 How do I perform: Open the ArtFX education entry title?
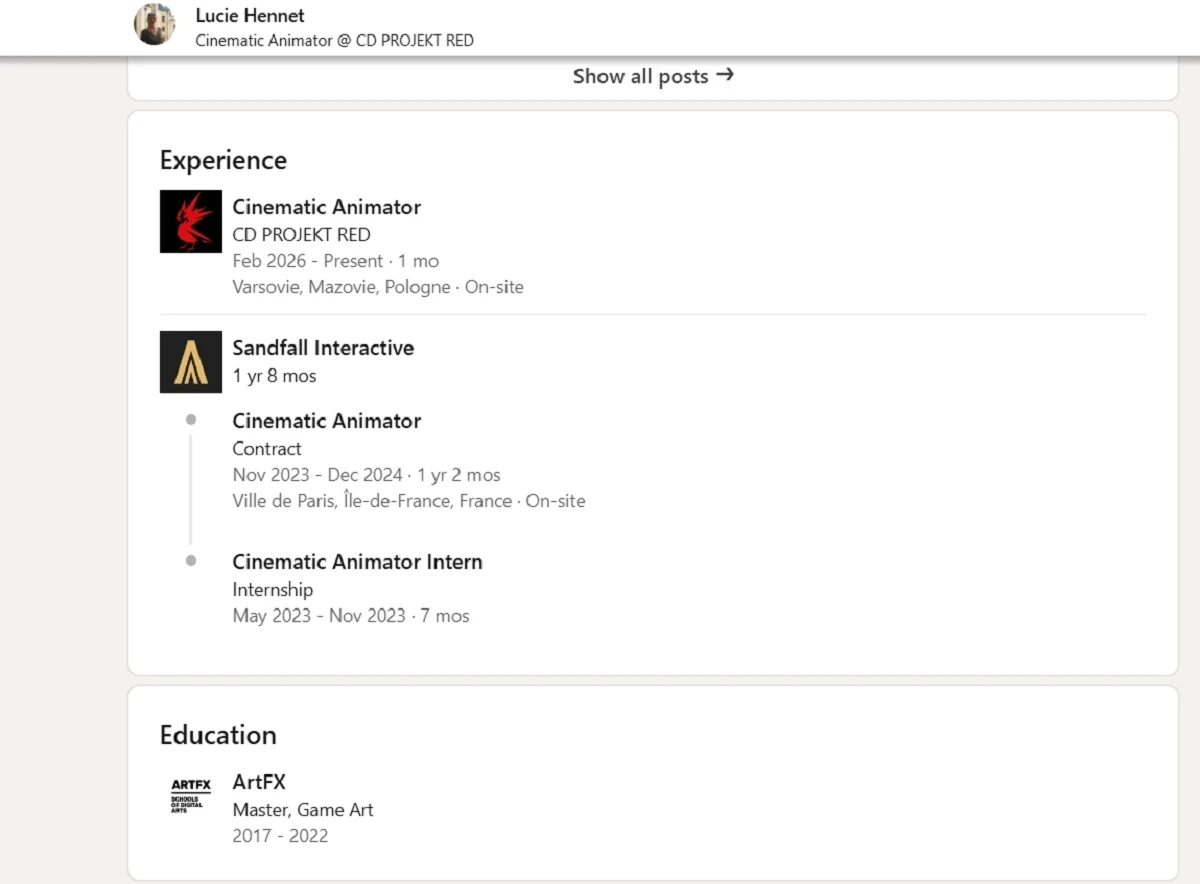[x=259, y=782]
